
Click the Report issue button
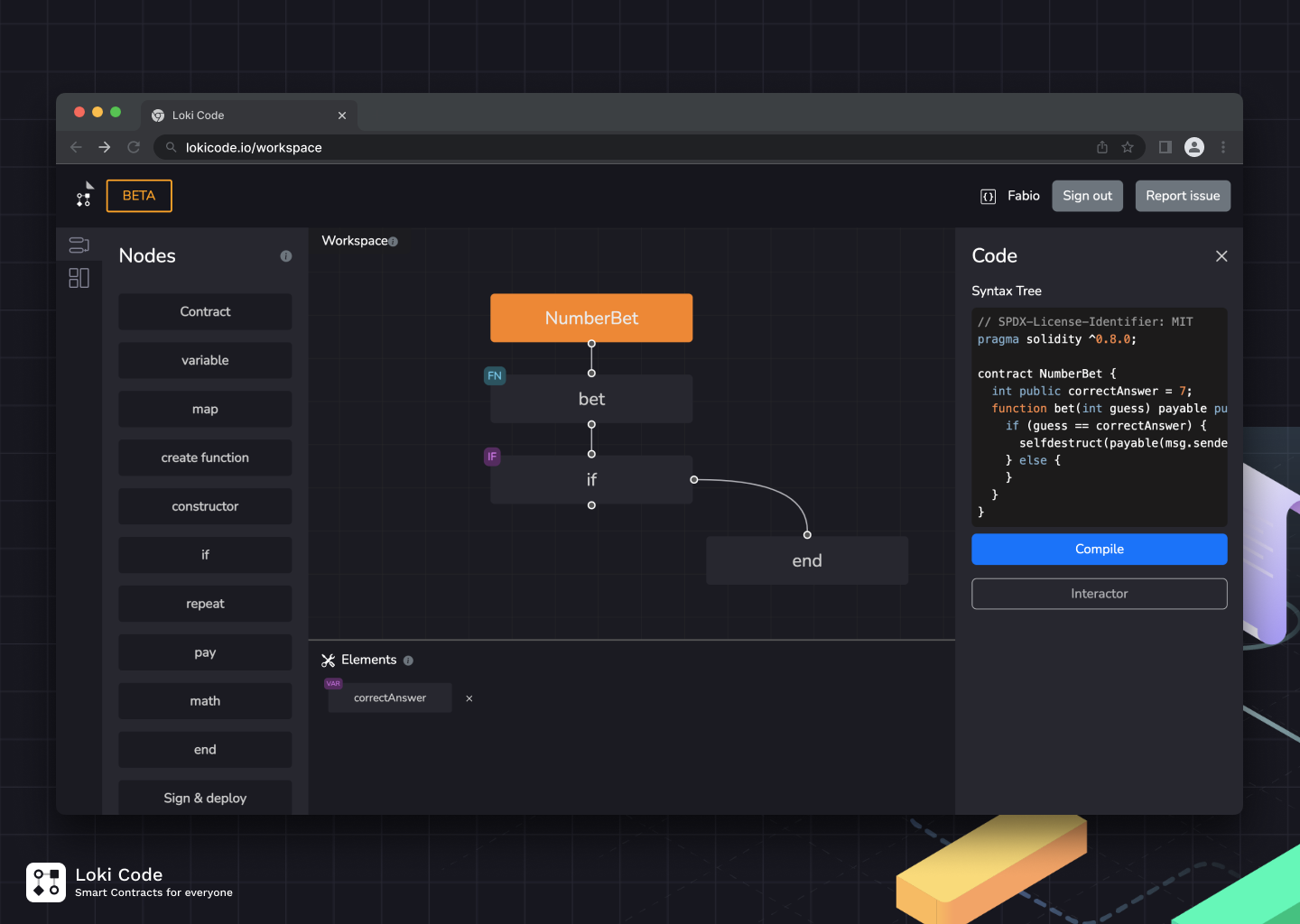tap(1183, 196)
